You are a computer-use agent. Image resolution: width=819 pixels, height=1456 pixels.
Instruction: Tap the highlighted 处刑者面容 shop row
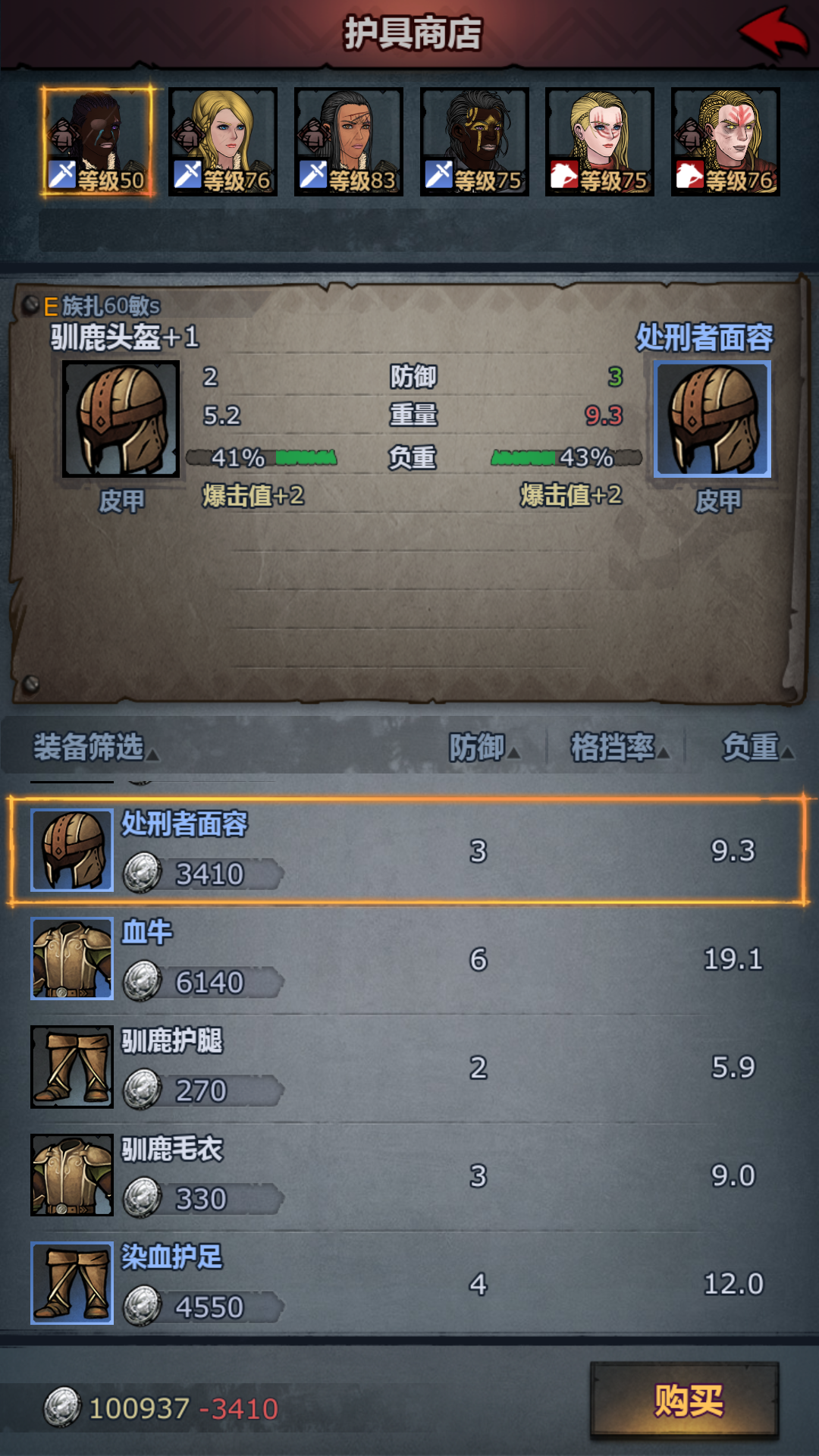pos(408,850)
